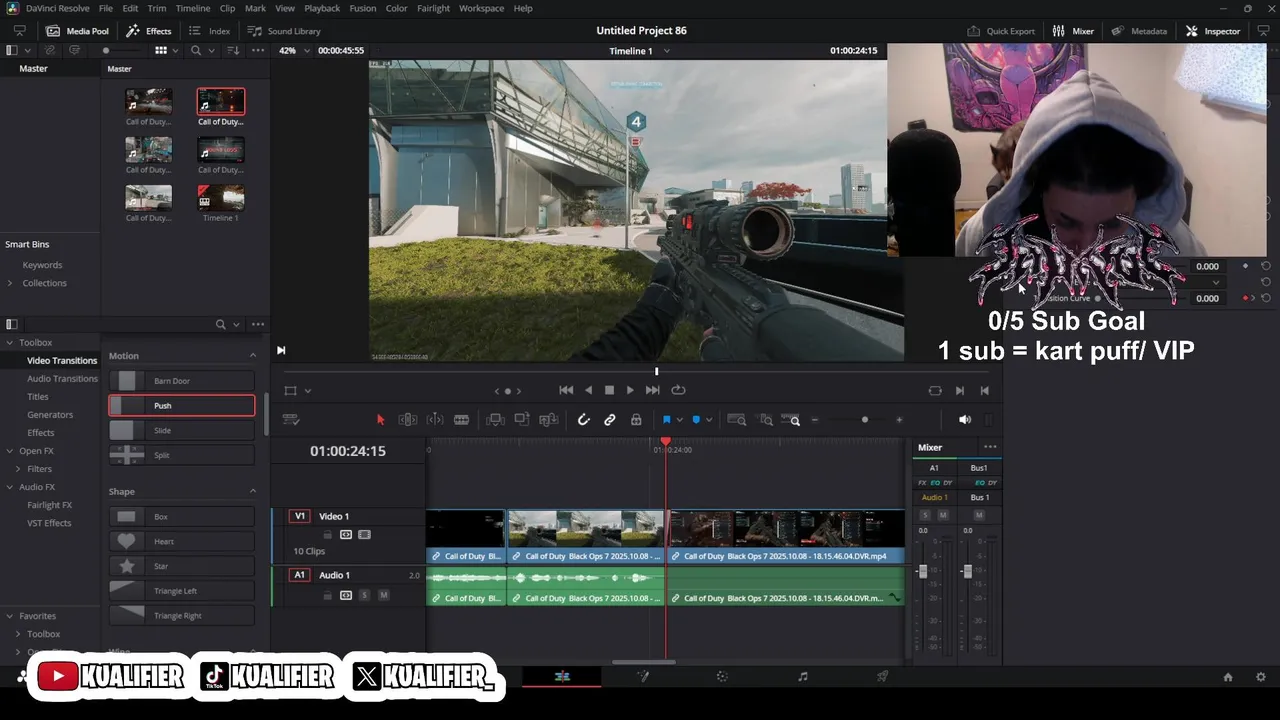This screenshot has height=720, width=1280.
Task: Open Timeline View Options icon
Action: click(291, 420)
